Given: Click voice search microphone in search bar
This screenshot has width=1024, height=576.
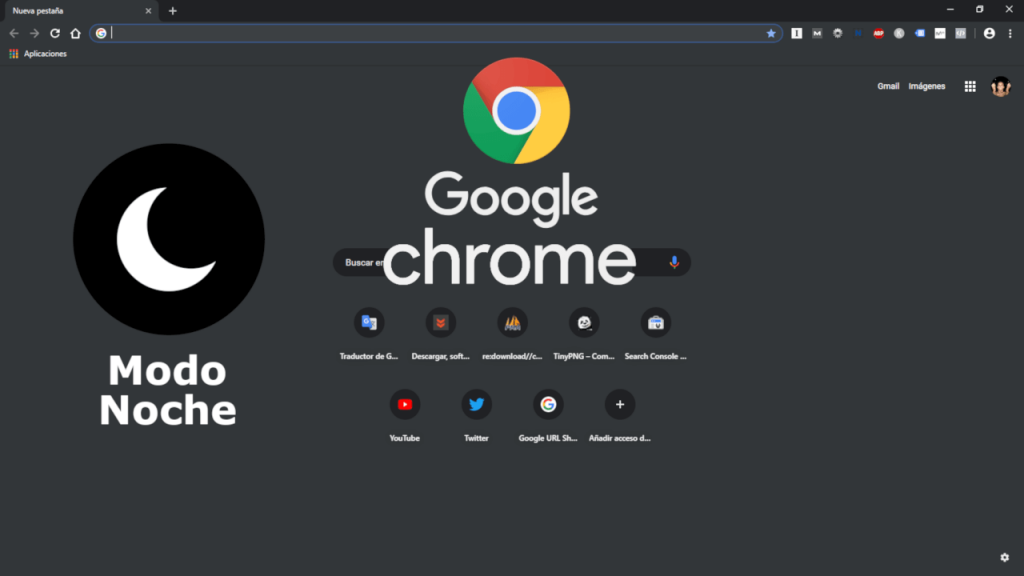Looking at the screenshot, I should 673,262.
